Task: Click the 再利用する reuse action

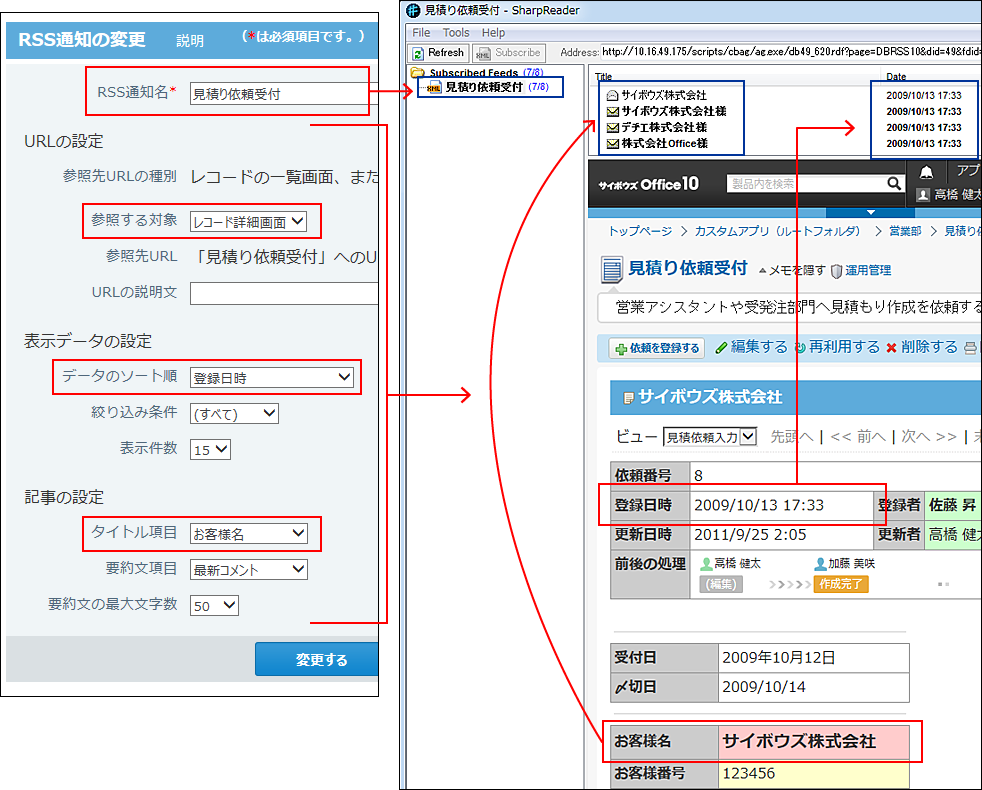Action: pos(837,347)
